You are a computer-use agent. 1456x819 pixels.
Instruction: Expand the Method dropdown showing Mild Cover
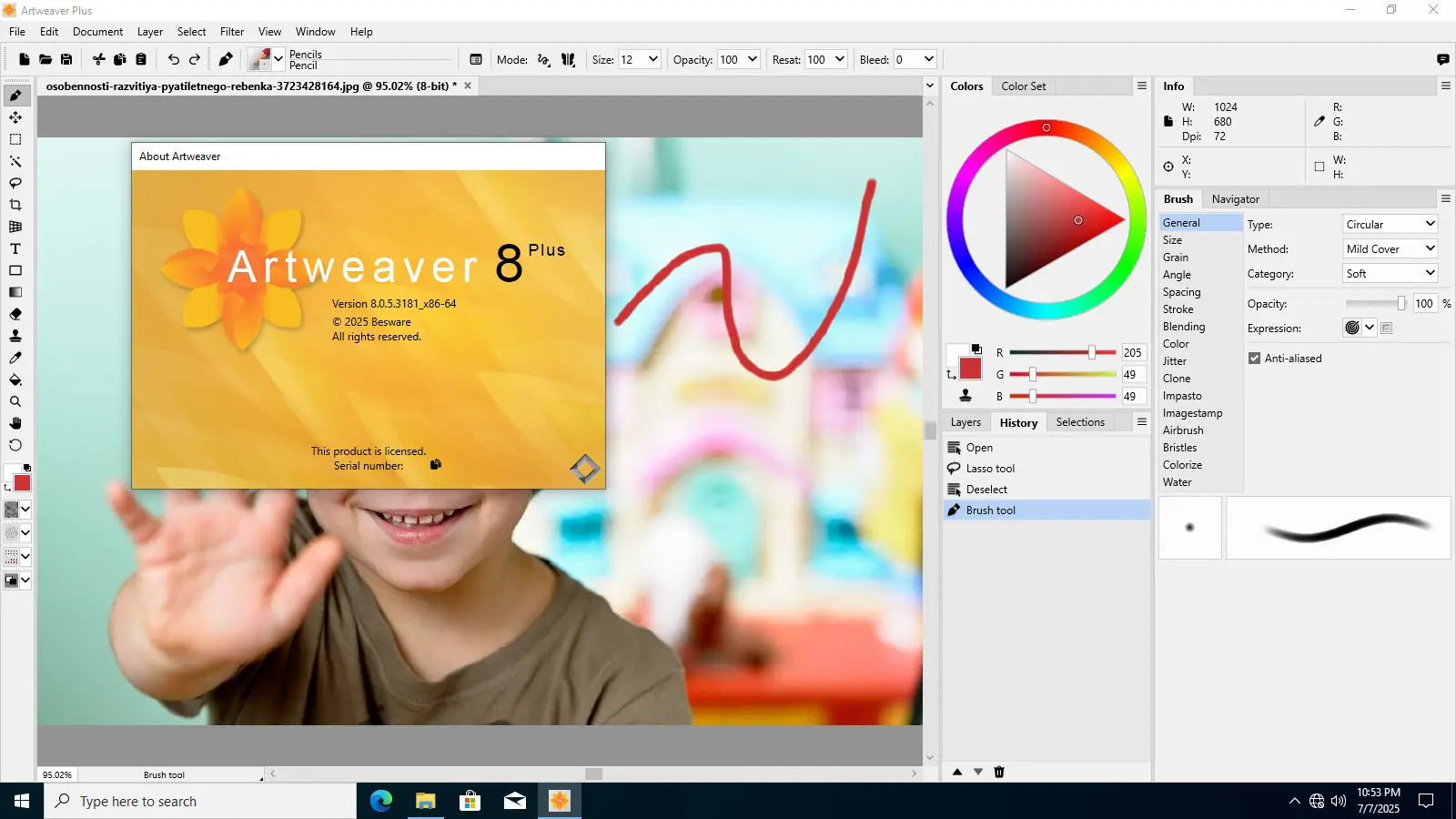click(1390, 248)
